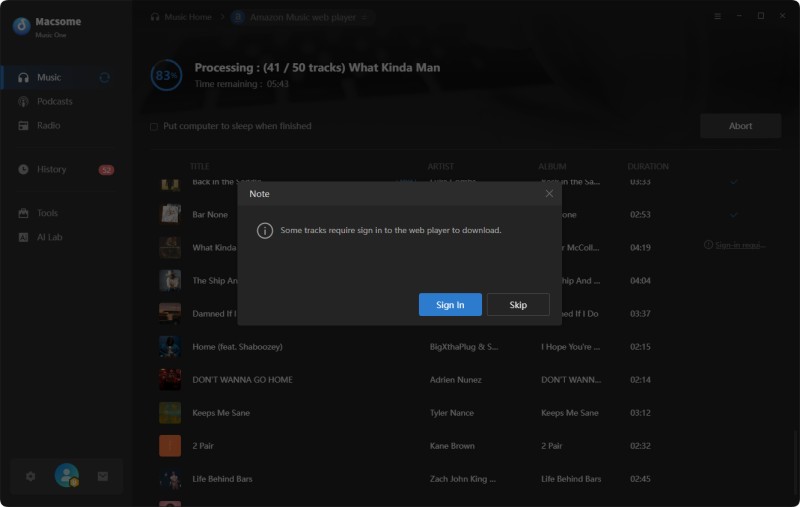800x507 pixels.
Task: Open History from the sidebar
Action: 51,169
